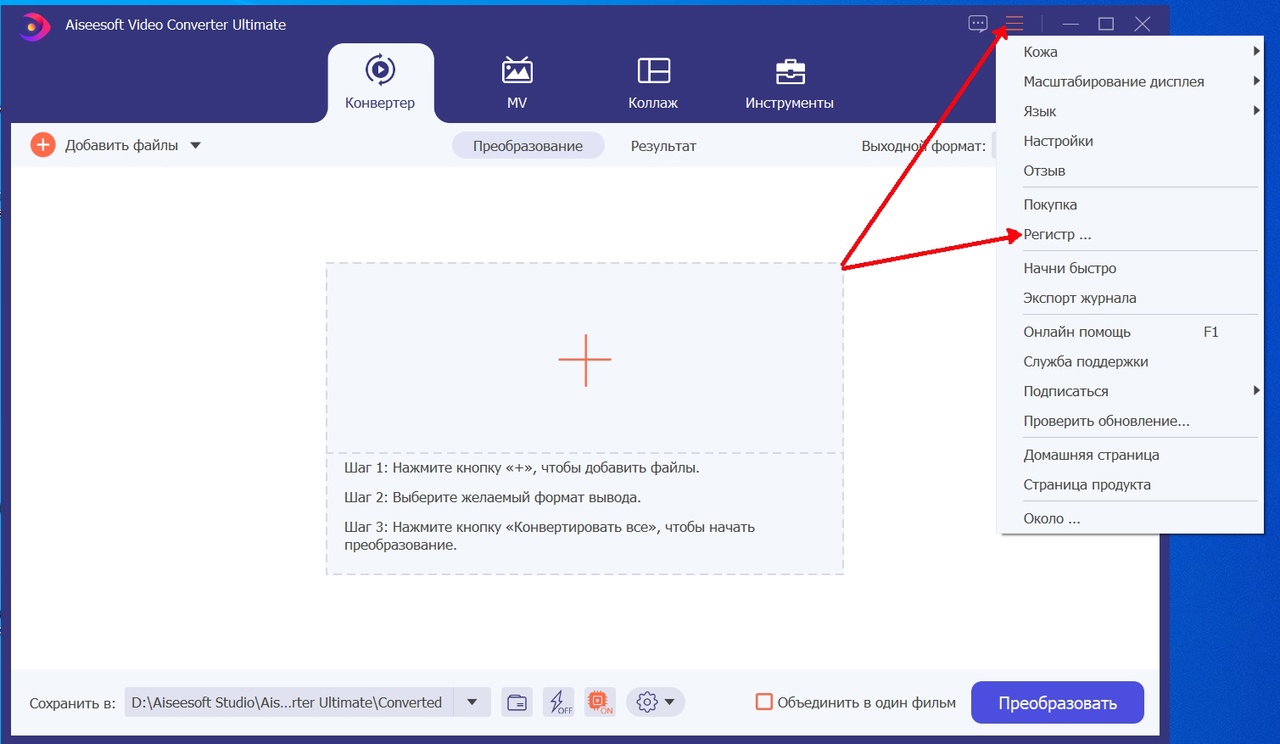1280x744 pixels.
Task: Switch to the MV tab
Action: pyautogui.click(x=517, y=82)
